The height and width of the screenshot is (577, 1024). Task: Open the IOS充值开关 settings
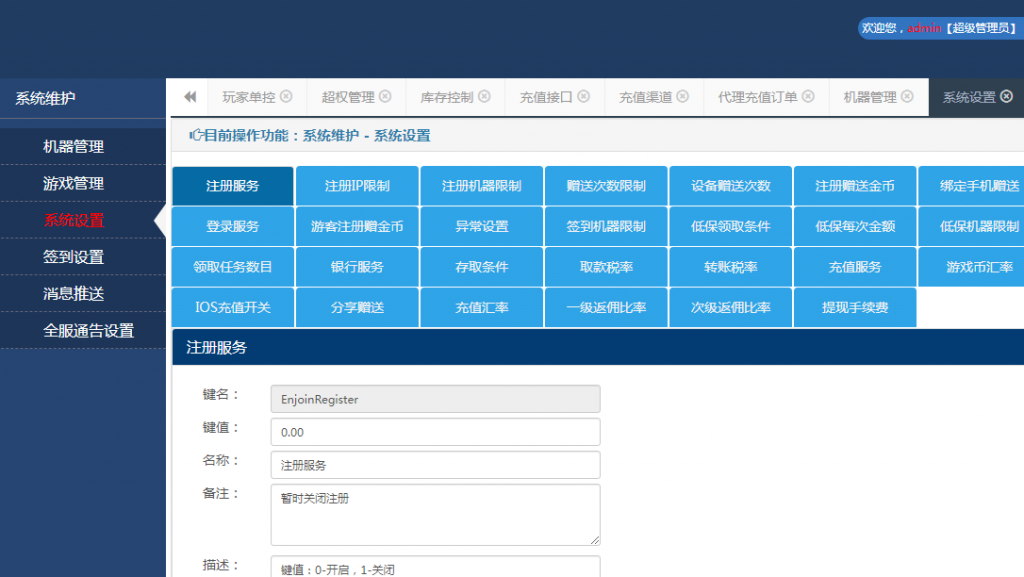(233, 307)
